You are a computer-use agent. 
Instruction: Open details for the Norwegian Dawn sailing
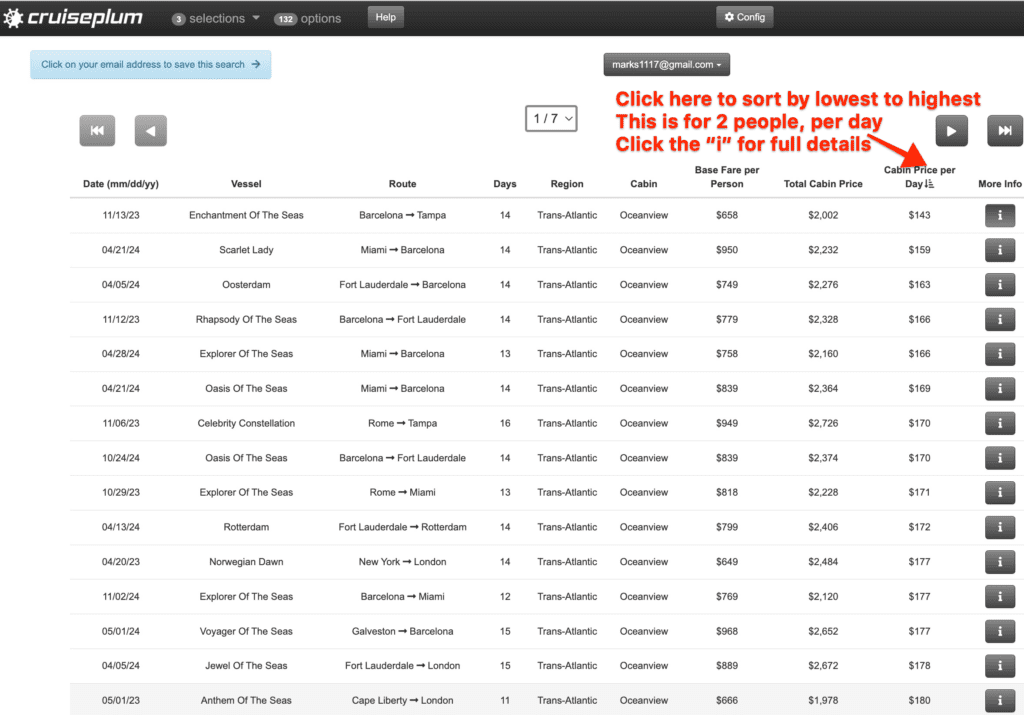click(x=999, y=561)
